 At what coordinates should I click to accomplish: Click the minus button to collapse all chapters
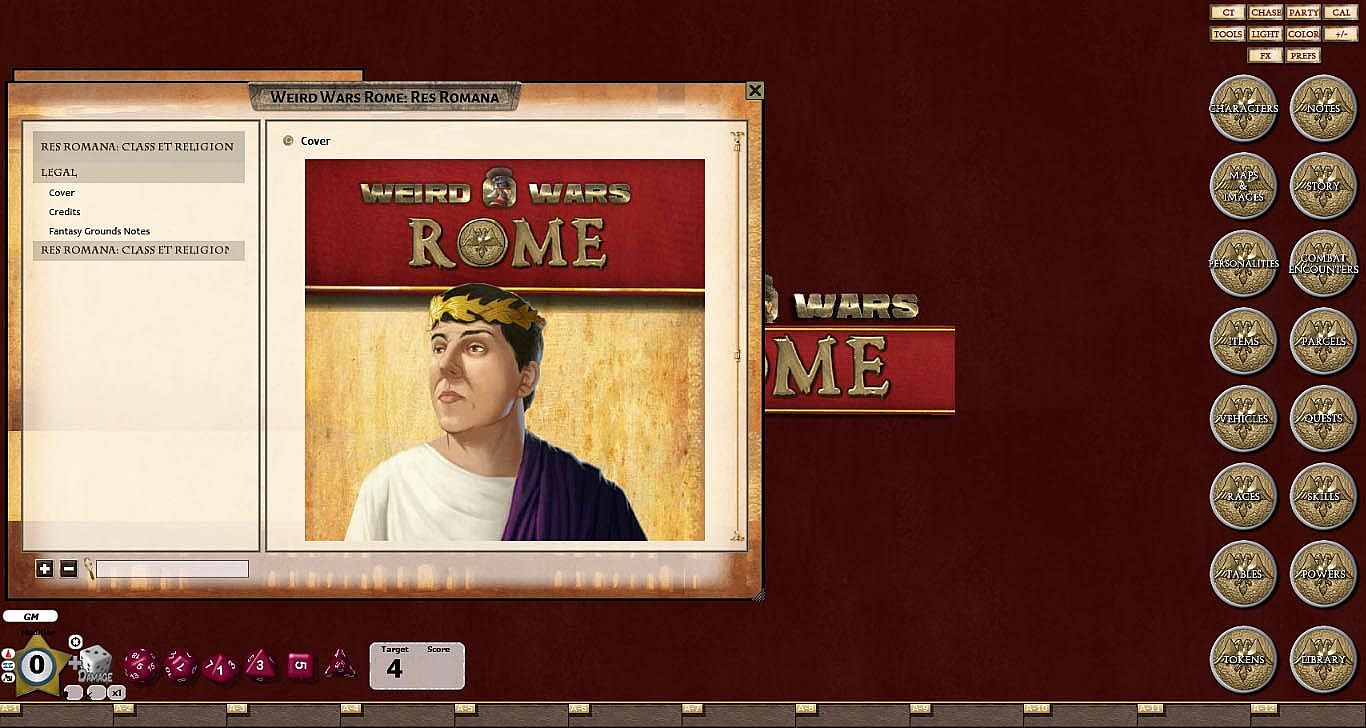[x=68, y=568]
